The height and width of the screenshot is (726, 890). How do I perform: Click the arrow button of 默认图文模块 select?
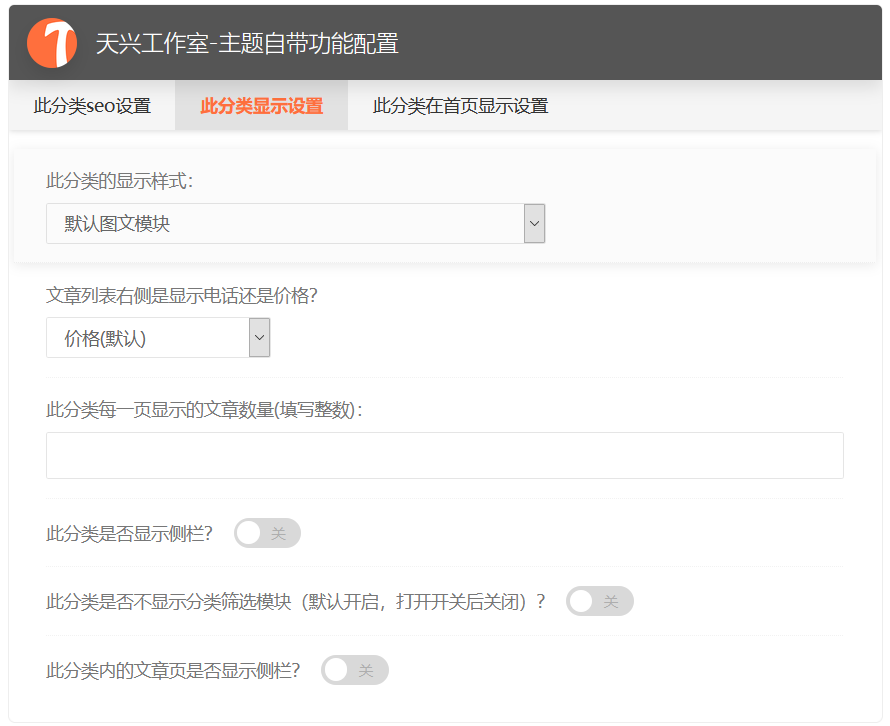pos(535,224)
